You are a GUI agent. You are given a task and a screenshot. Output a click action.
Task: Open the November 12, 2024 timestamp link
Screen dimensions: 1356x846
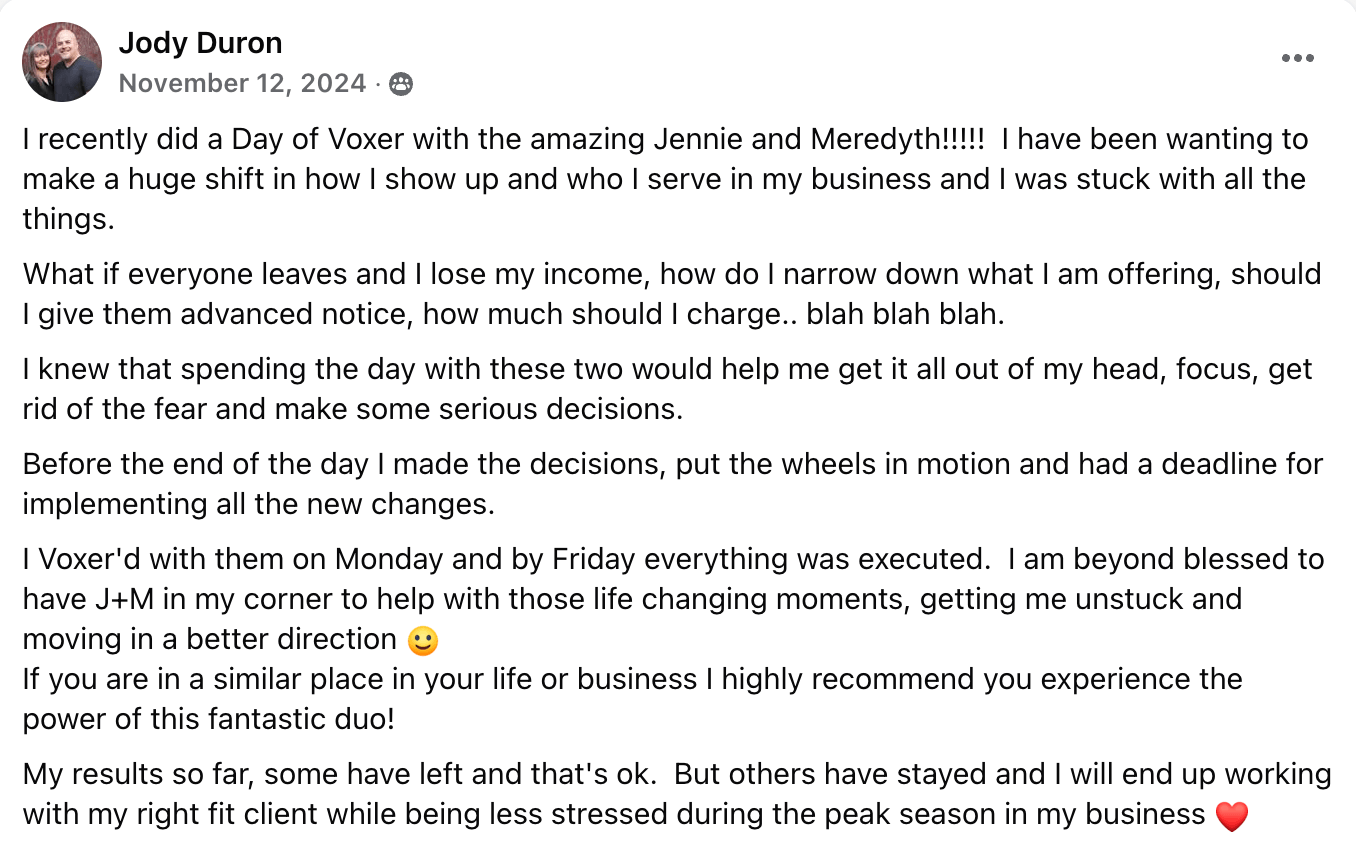242,83
